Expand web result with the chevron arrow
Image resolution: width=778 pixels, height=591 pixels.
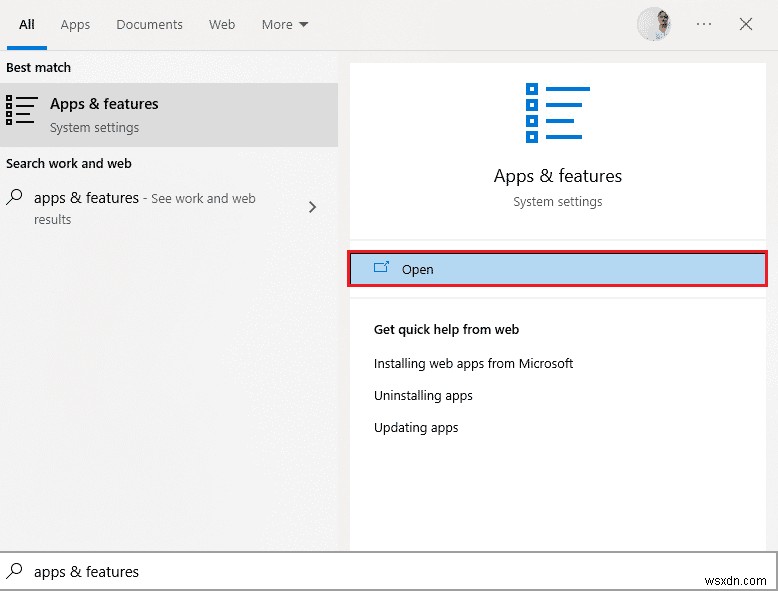pyautogui.click(x=312, y=207)
